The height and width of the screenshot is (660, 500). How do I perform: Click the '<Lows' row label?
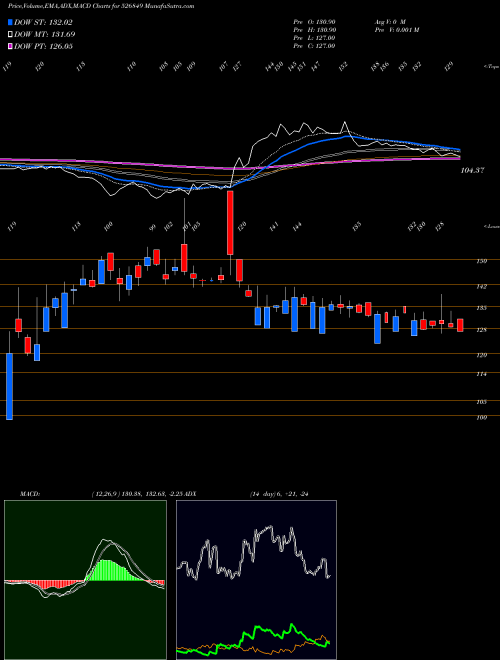(491, 226)
